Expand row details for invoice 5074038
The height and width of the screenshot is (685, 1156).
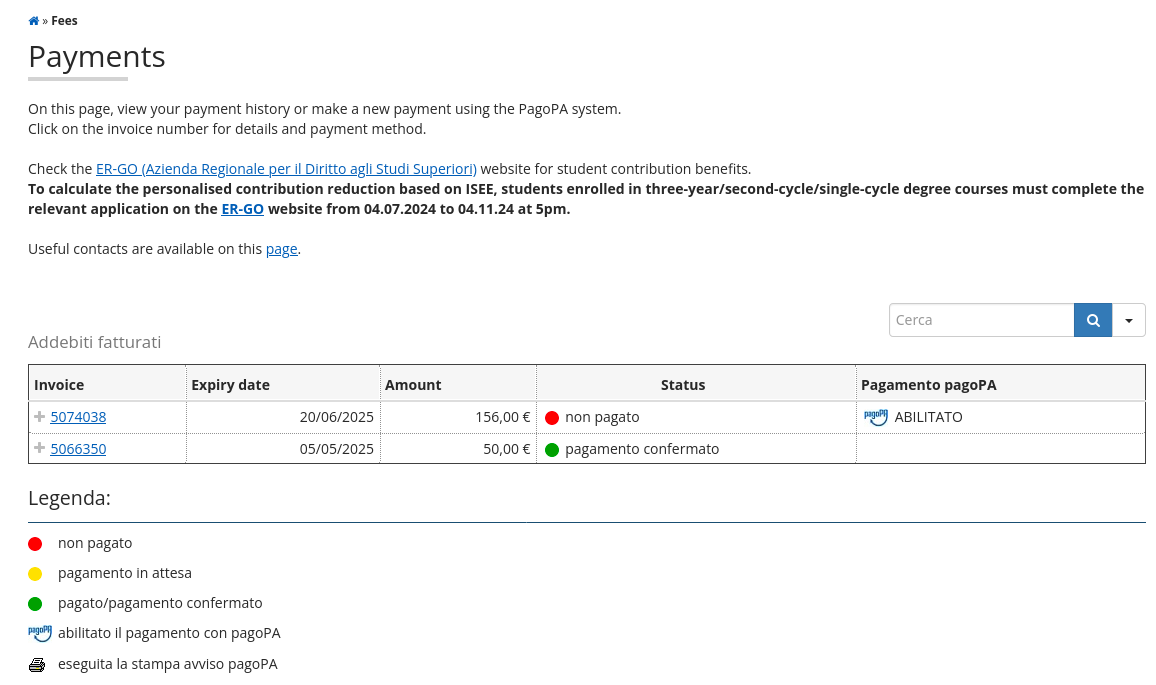[x=40, y=416]
